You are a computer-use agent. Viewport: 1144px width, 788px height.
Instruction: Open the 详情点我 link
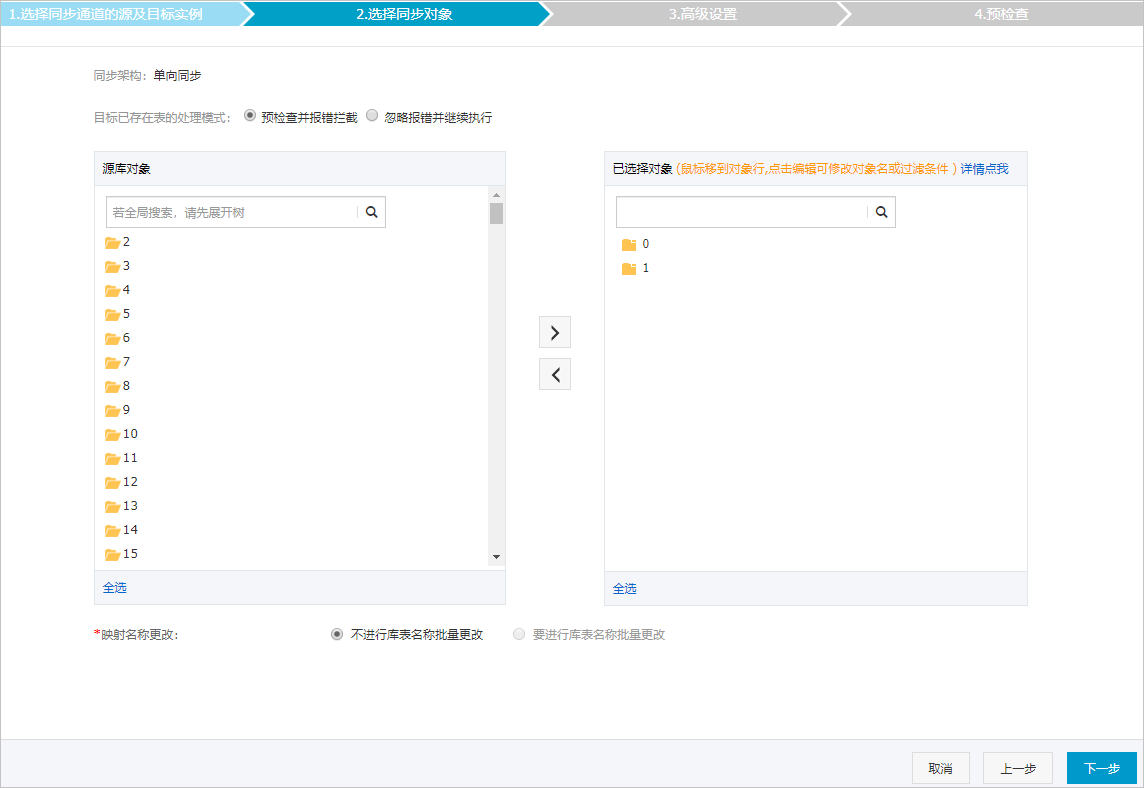(x=984, y=169)
